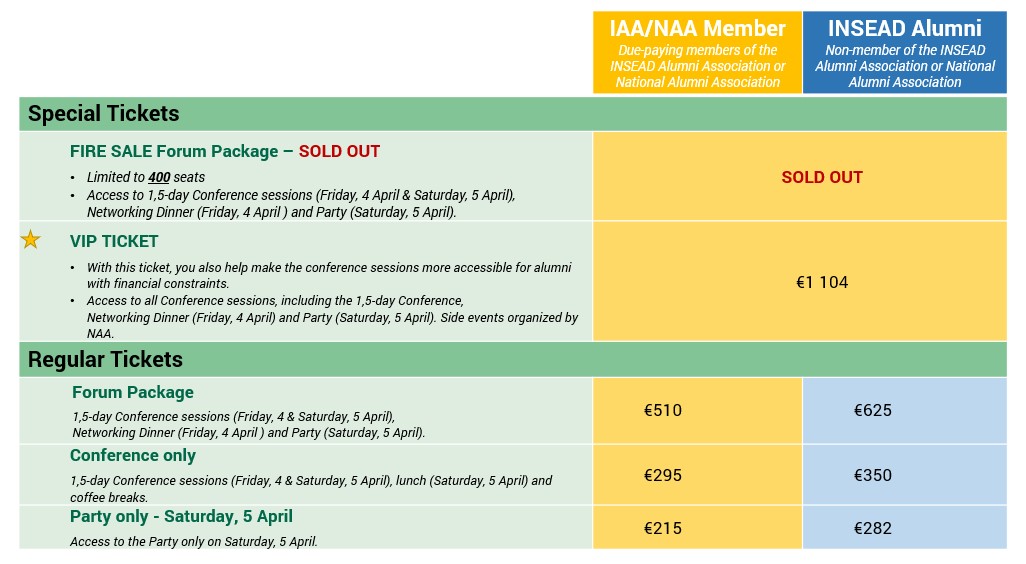Pick the €350 alumni Conference only price
Image resolution: width=1026 pixels, height=564 pixels.
point(872,475)
